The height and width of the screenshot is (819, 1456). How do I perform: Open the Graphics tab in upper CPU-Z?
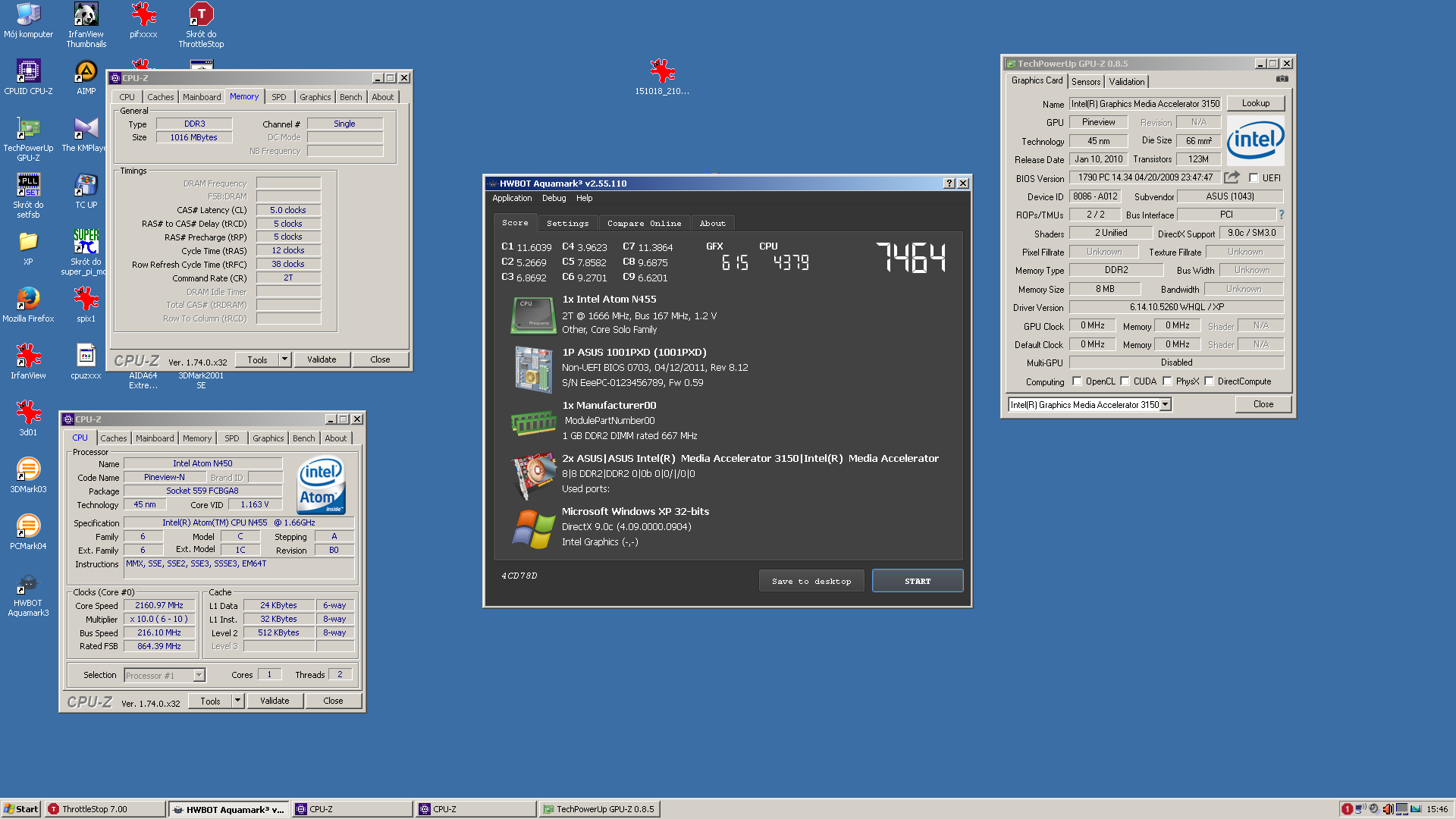[315, 97]
